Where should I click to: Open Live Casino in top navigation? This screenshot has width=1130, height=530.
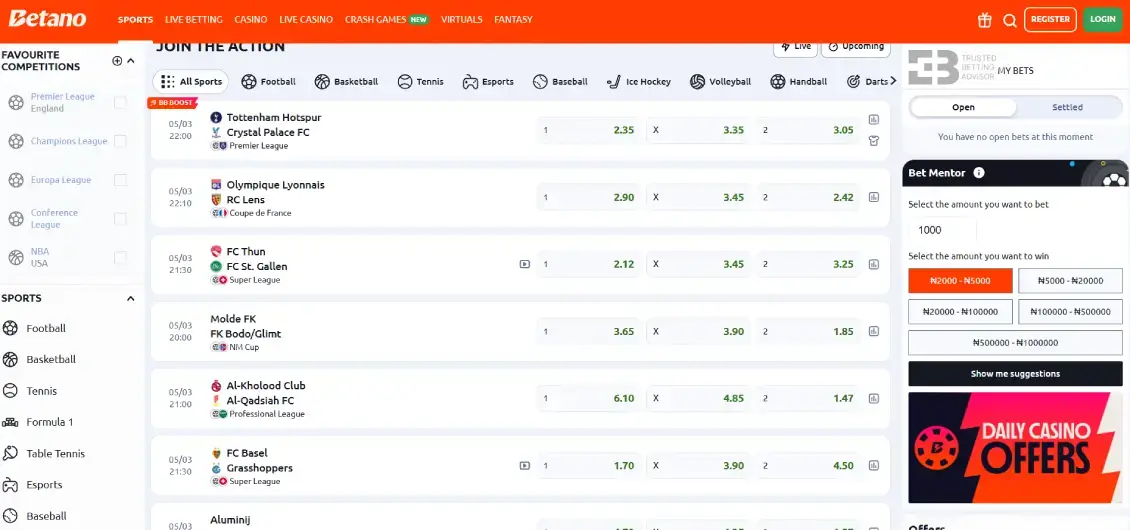(x=306, y=19)
